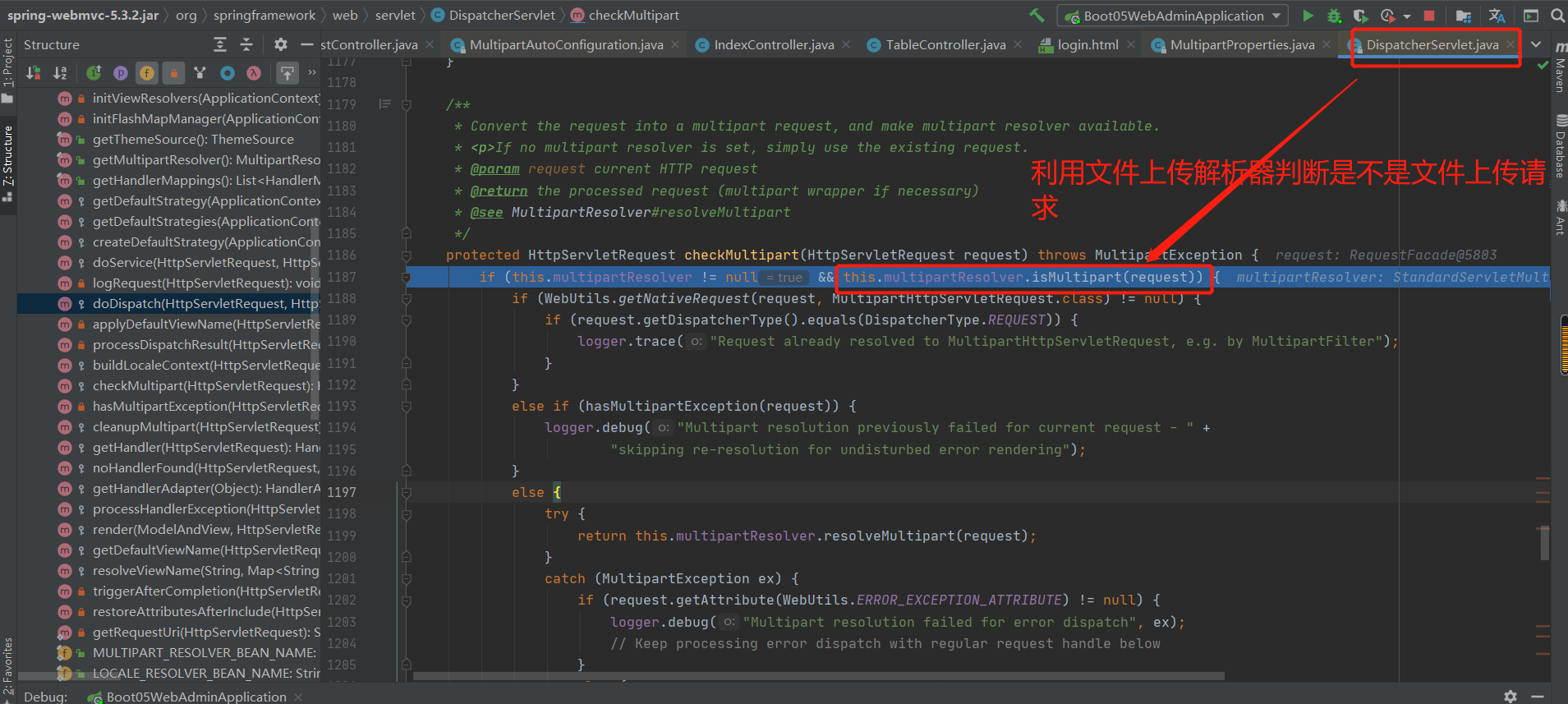Select MULTIPART_RESOLVER_BEAN_NAME field in Structure
The height and width of the screenshot is (704, 1568).
click(x=168, y=653)
